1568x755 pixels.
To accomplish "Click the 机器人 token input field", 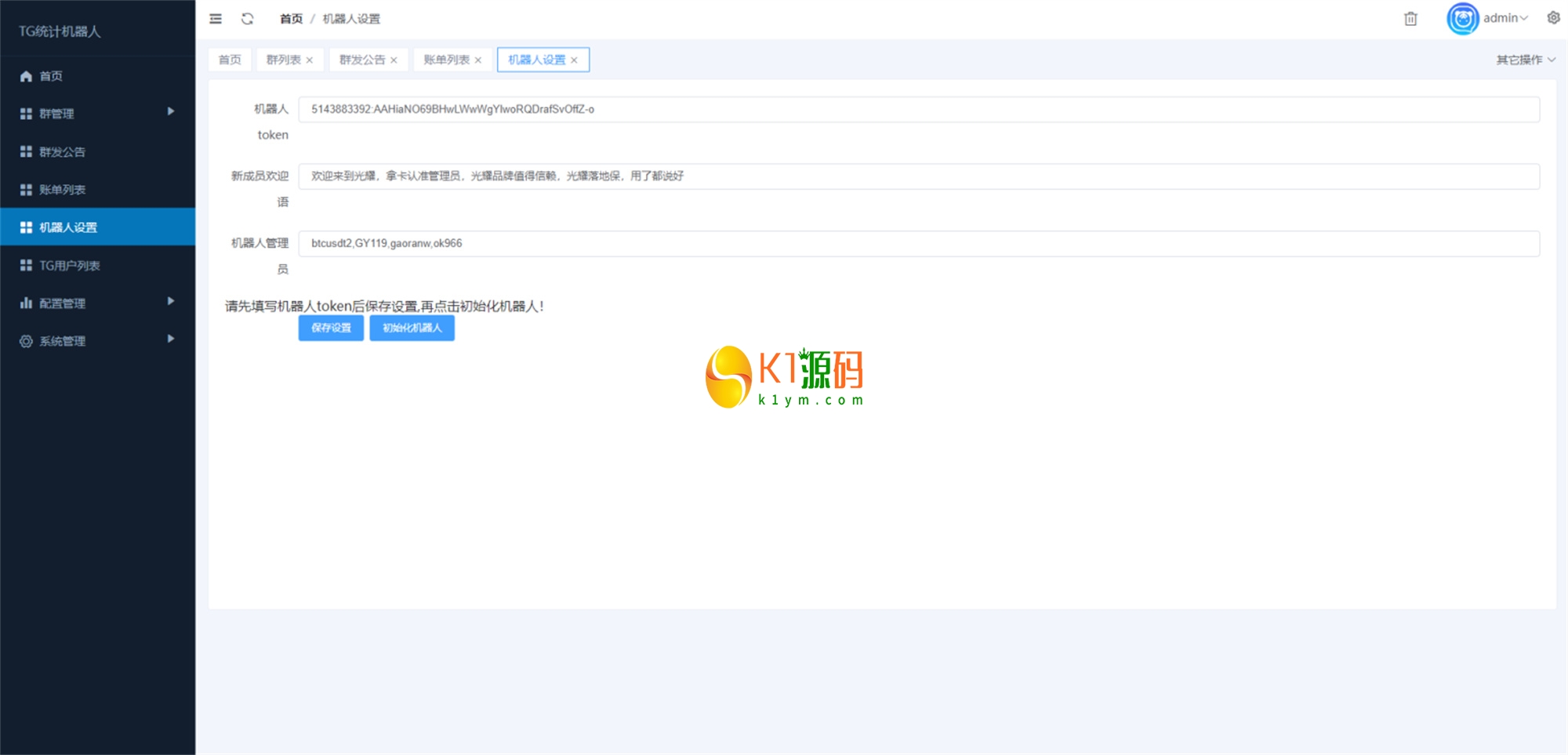I will (x=919, y=110).
